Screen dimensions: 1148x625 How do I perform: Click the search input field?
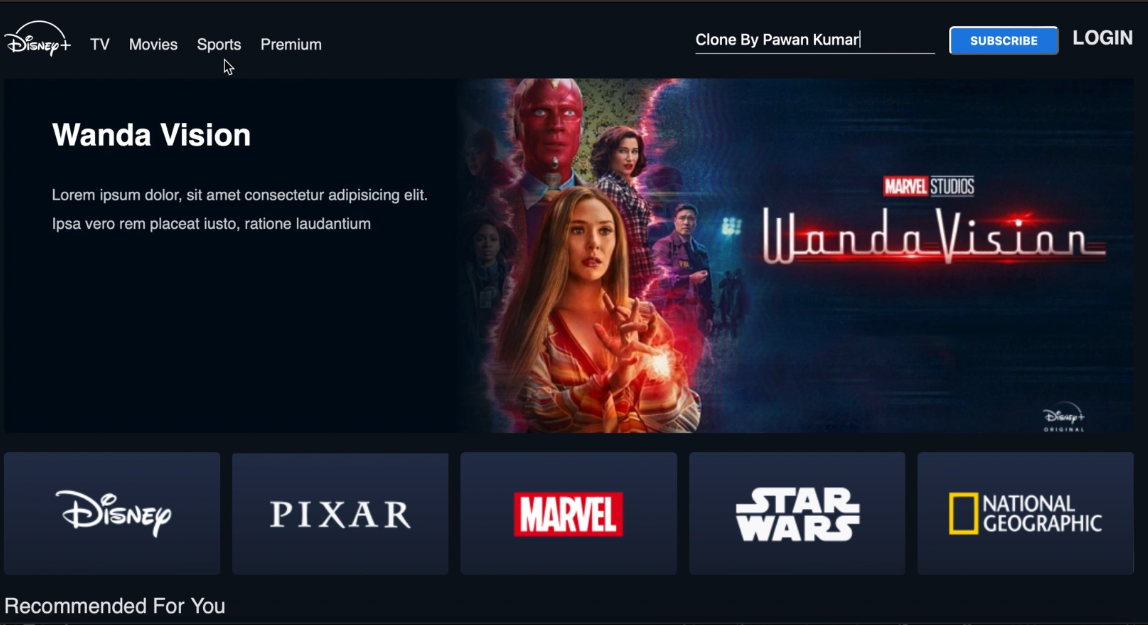point(815,40)
